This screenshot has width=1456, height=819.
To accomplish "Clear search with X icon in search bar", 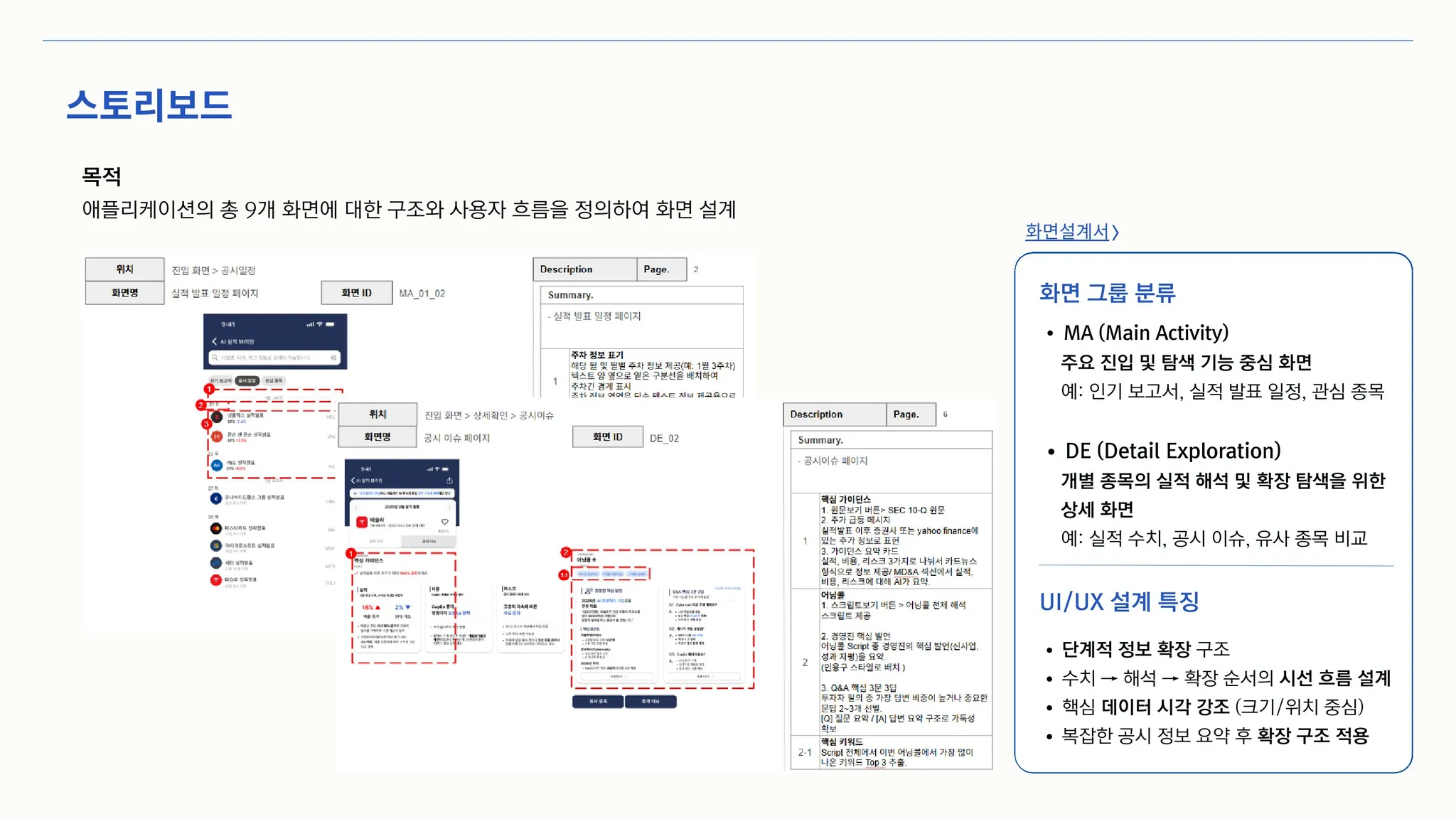I will pyautogui.click(x=333, y=358).
